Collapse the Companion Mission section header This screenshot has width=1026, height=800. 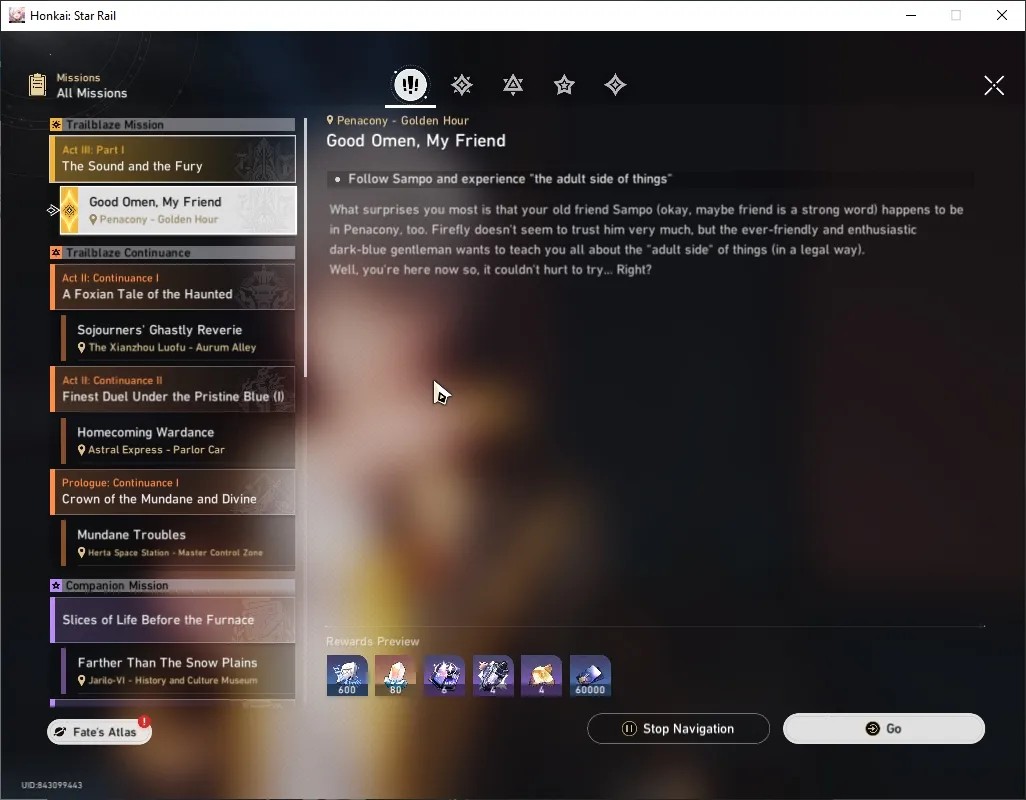pos(173,585)
